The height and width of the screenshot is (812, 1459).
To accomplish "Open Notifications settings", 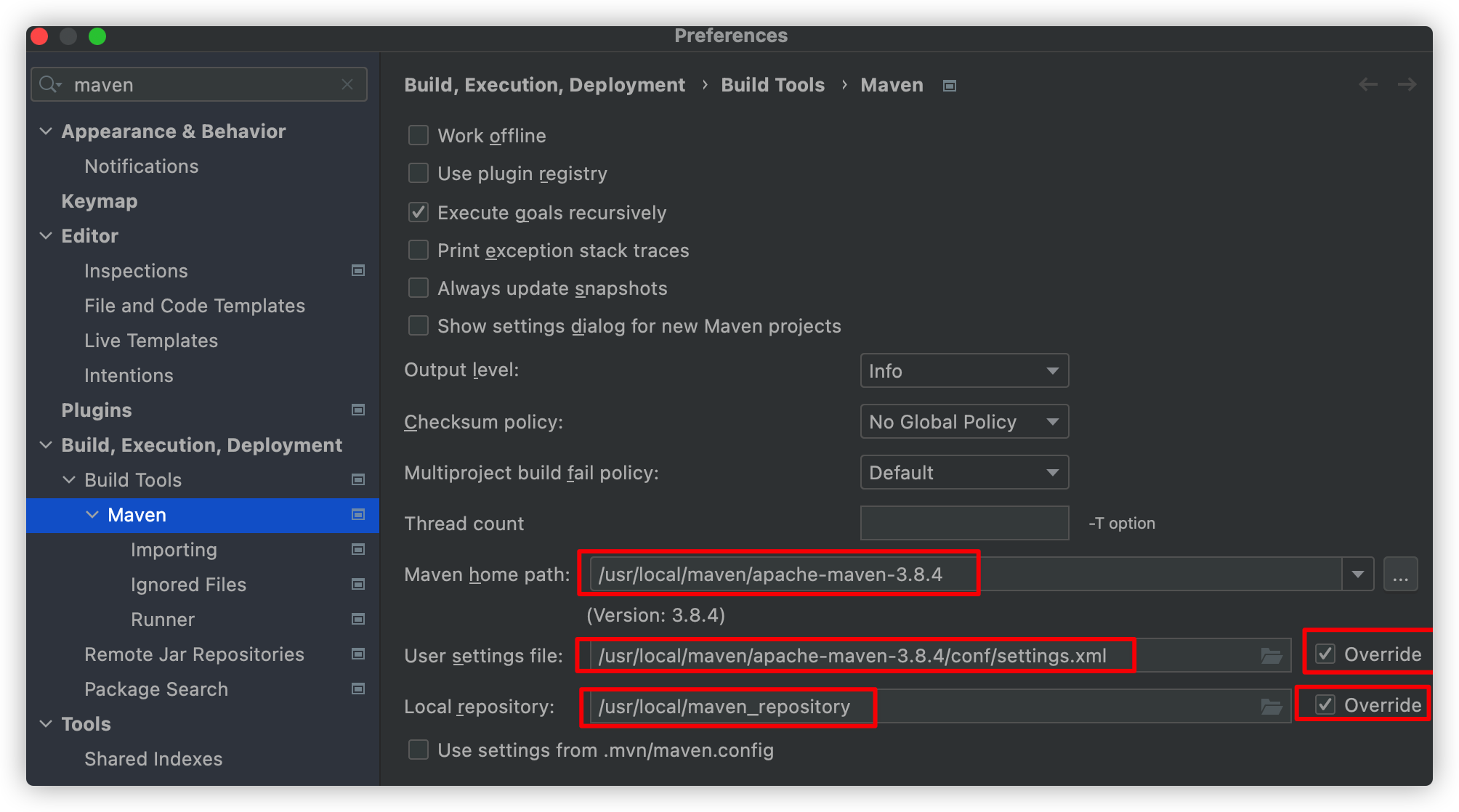I will pos(142,166).
